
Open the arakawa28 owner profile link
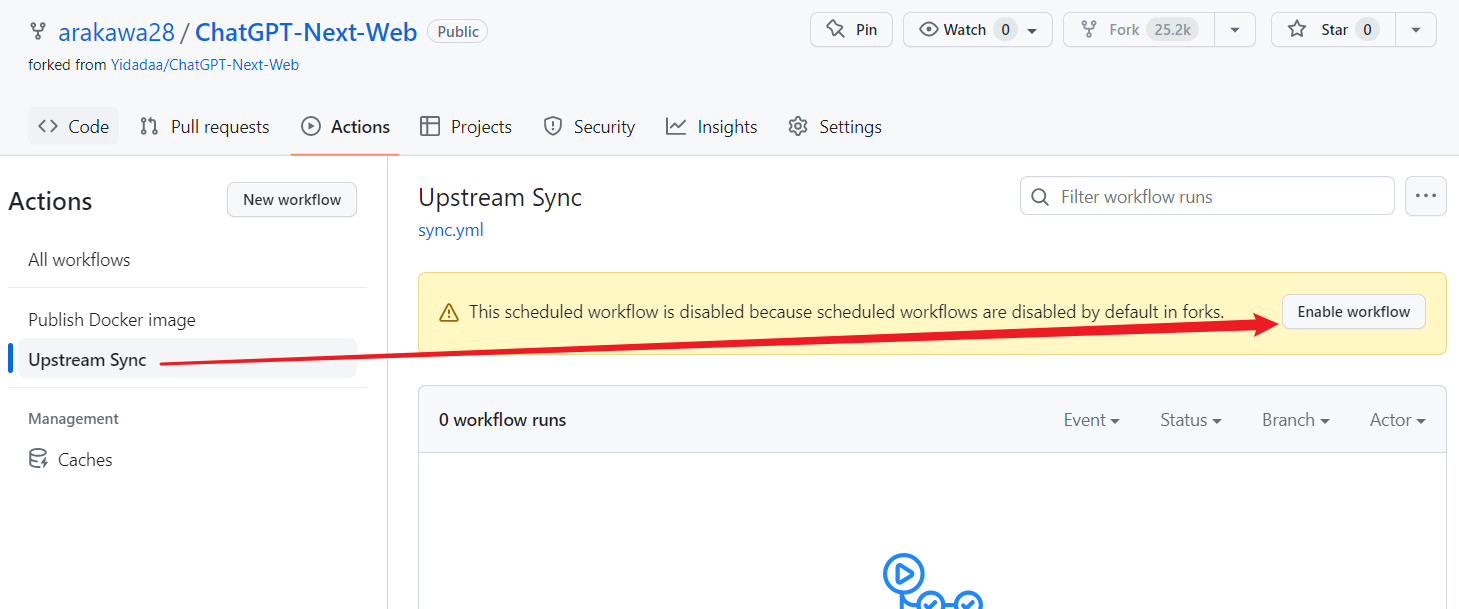[115, 32]
